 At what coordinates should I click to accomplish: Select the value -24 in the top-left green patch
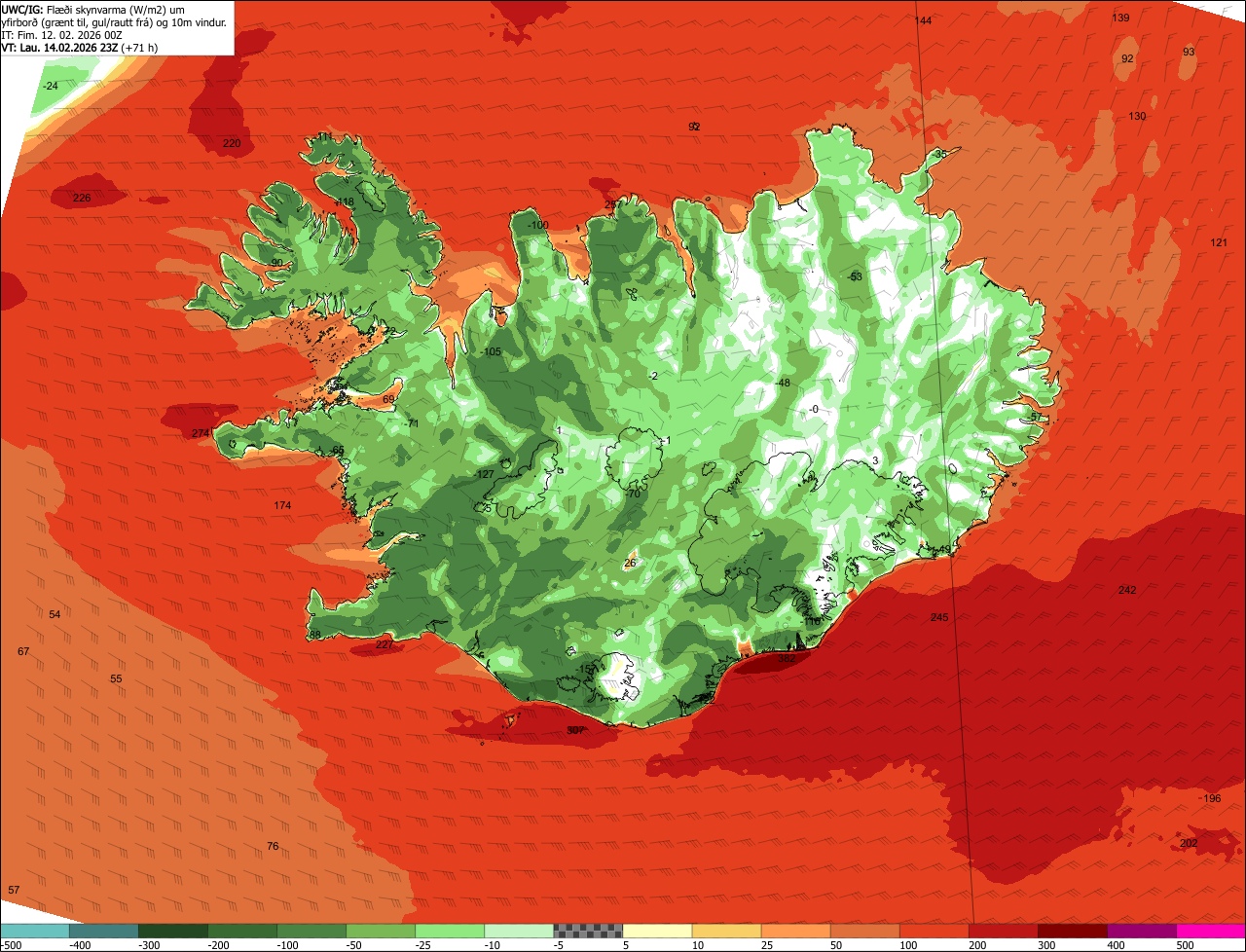(x=51, y=86)
